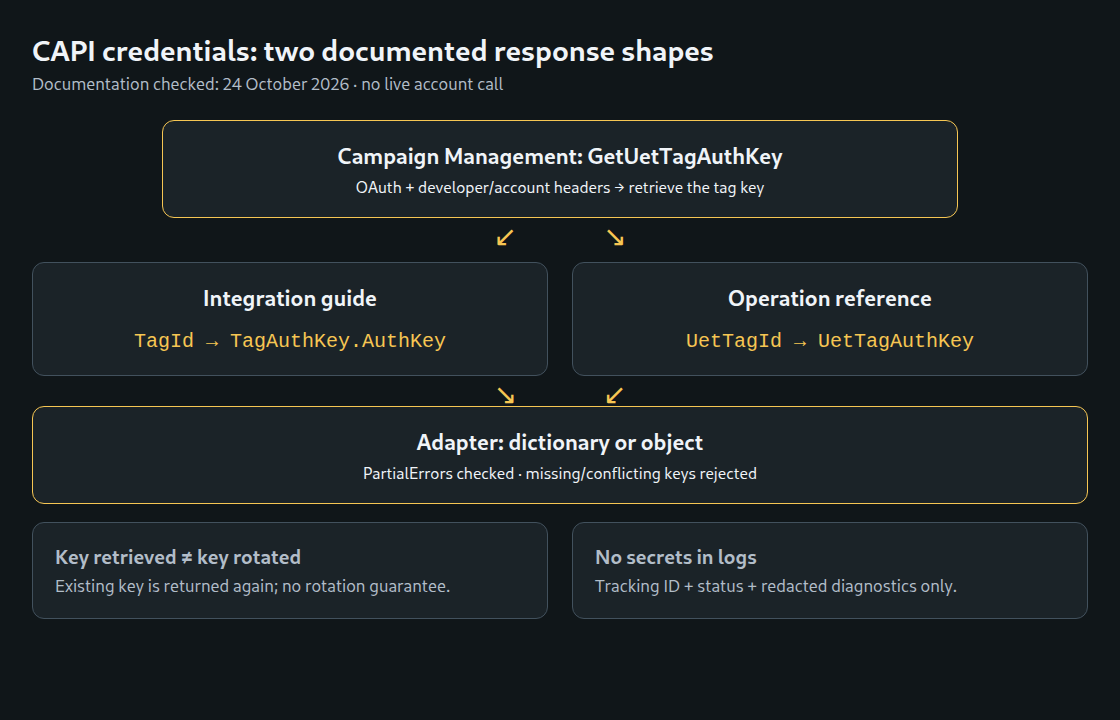The image size is (1120, 720).
Task: Click the arrow between TagId and TagAuthKey.AuthKey
Action: 211,342
